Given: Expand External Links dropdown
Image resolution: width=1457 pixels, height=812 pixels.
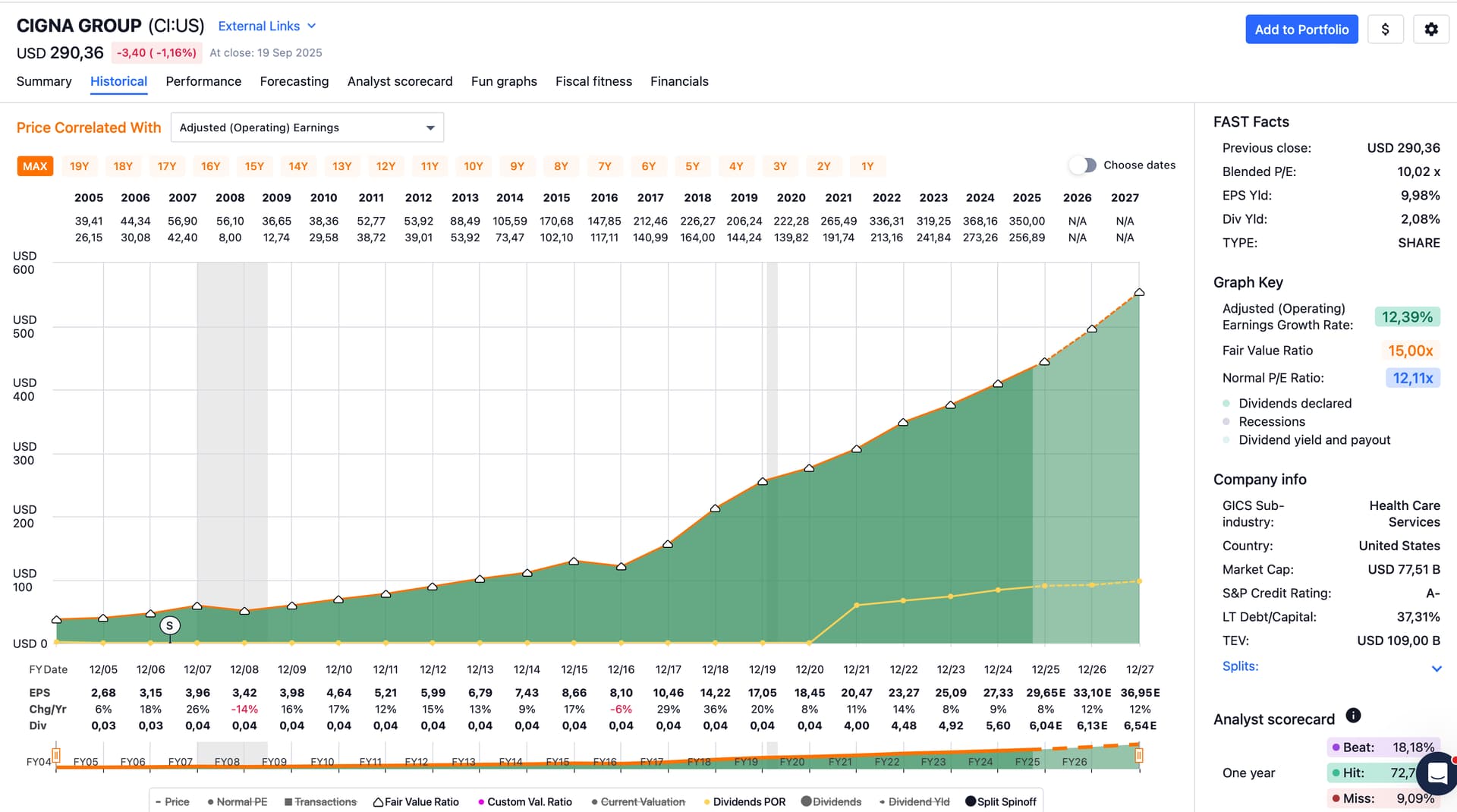Looking at the screenshot, I should click(x=266, y=26).
